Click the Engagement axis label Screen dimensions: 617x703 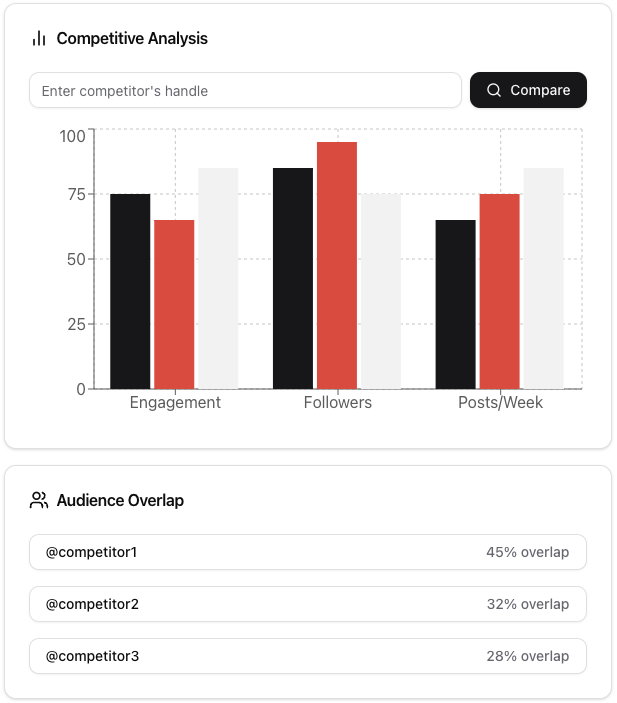(175, 402)
